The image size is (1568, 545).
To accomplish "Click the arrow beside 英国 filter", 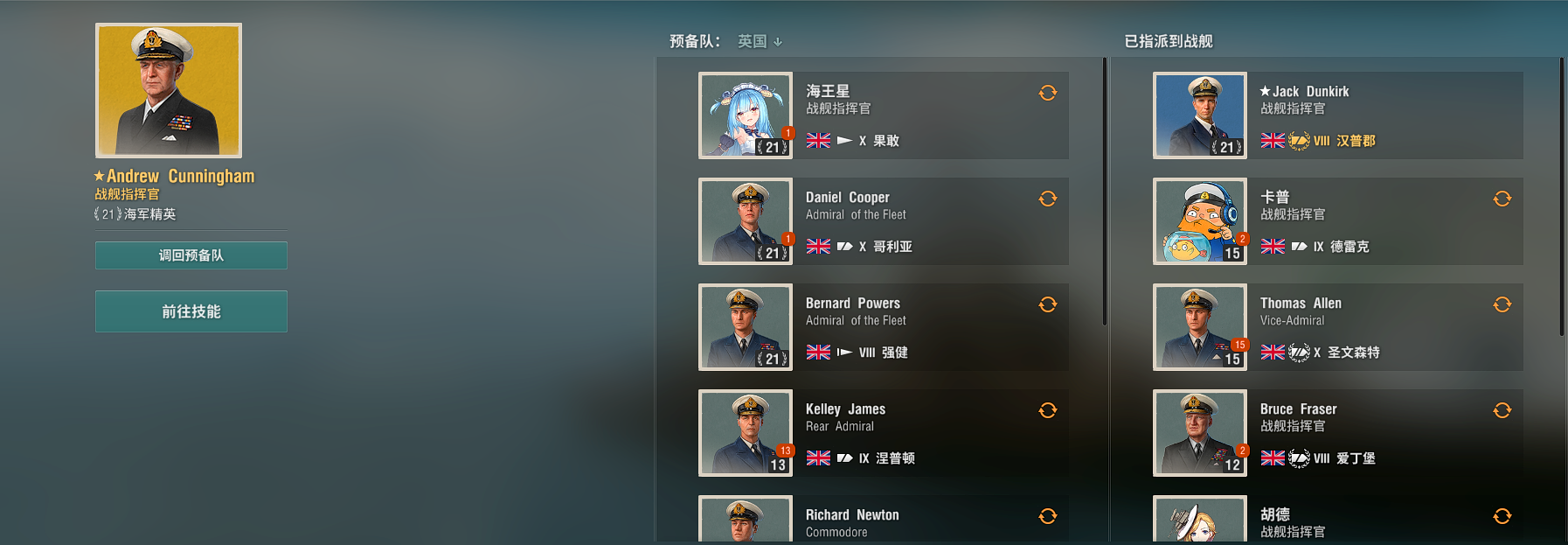I will pyautogui.click(x=778, y=42).
